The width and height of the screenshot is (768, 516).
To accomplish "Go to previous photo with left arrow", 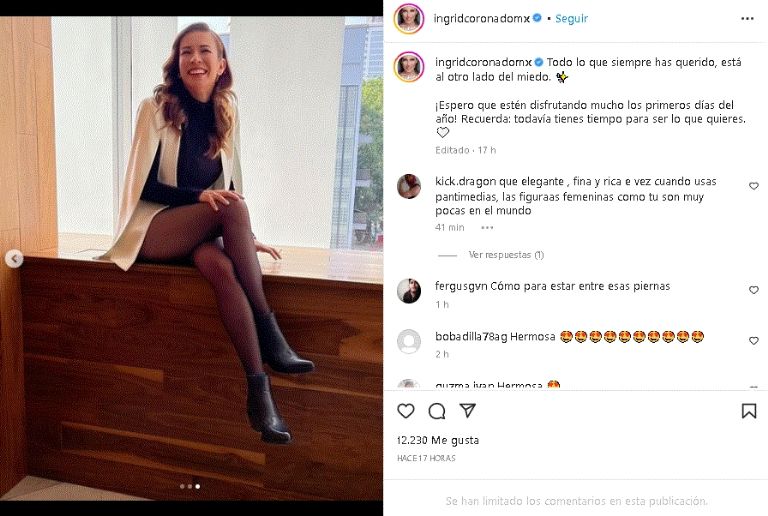I will pos(14,259).
